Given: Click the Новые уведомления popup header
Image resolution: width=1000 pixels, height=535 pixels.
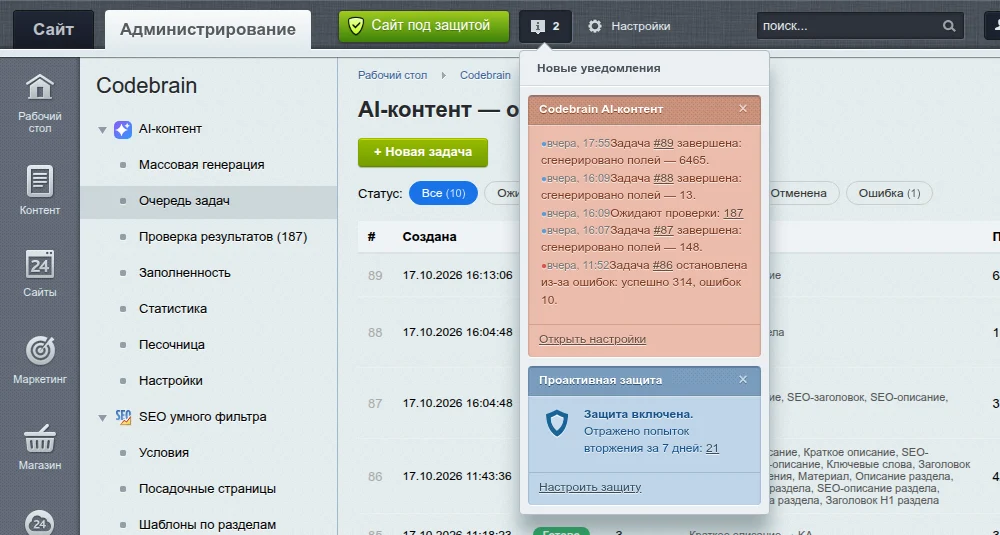Looking at the screenshot, I should tap(598, 68).
